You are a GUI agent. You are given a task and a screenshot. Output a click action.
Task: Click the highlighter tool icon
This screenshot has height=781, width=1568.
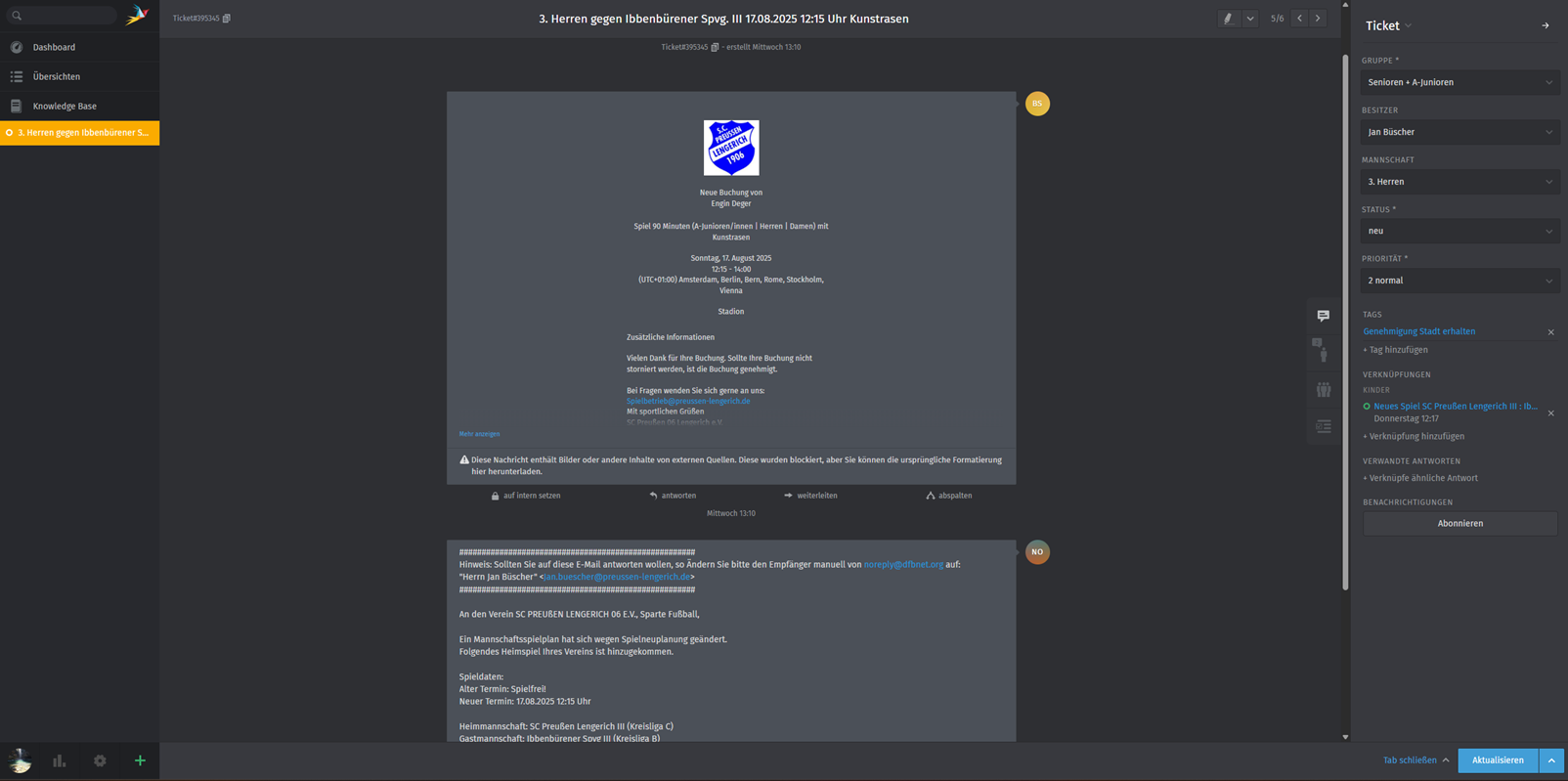1228,19
